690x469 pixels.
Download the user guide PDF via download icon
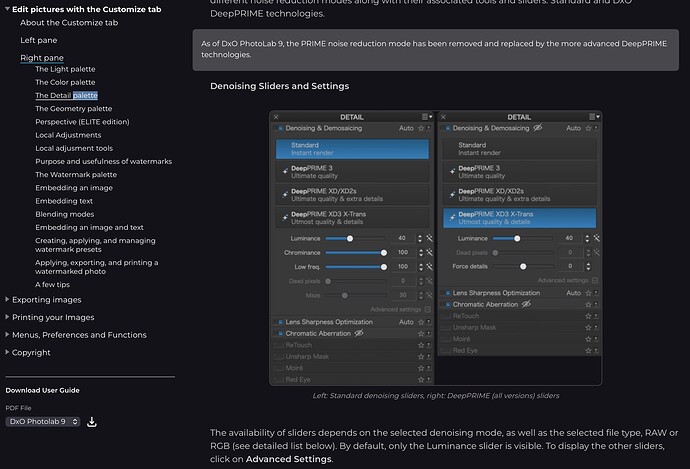tap(92, 422)
